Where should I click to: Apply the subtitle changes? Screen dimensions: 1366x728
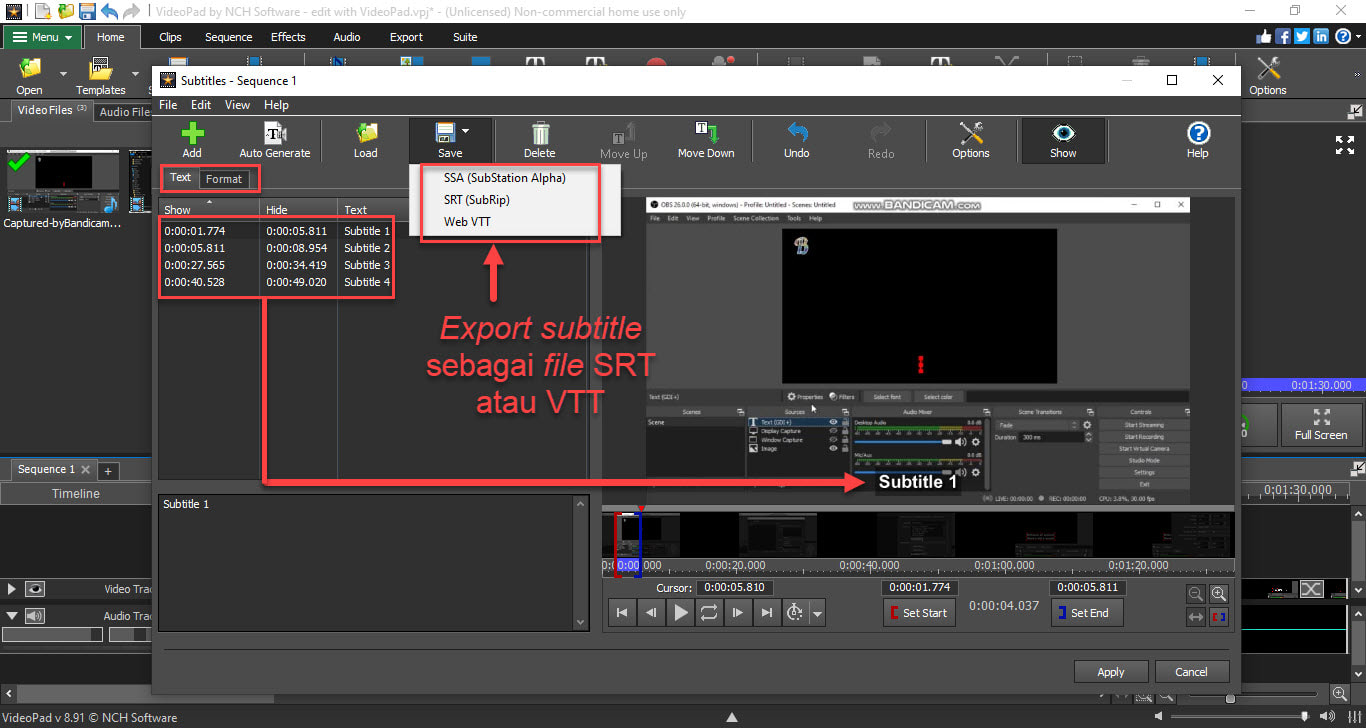click(x=1110, y=672)
